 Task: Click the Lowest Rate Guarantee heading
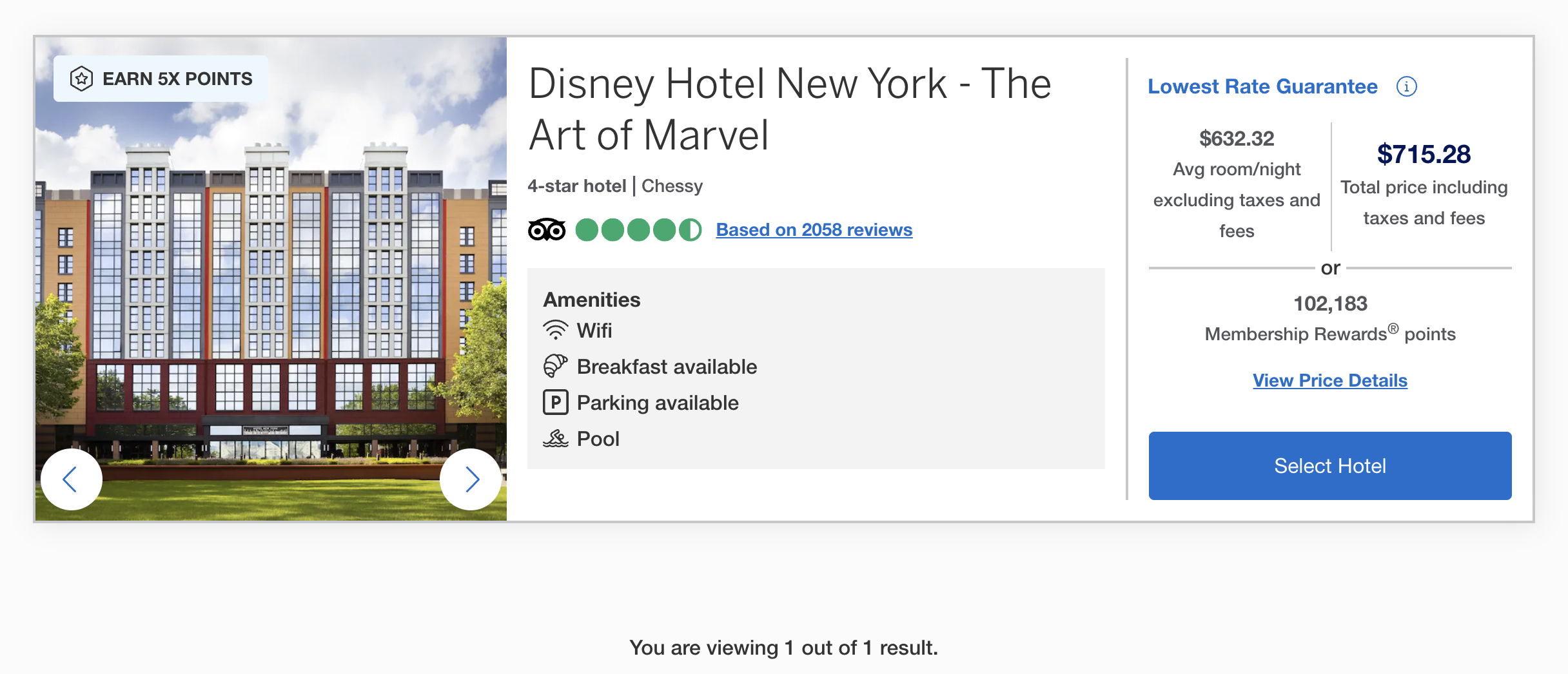coord(1262,86)
